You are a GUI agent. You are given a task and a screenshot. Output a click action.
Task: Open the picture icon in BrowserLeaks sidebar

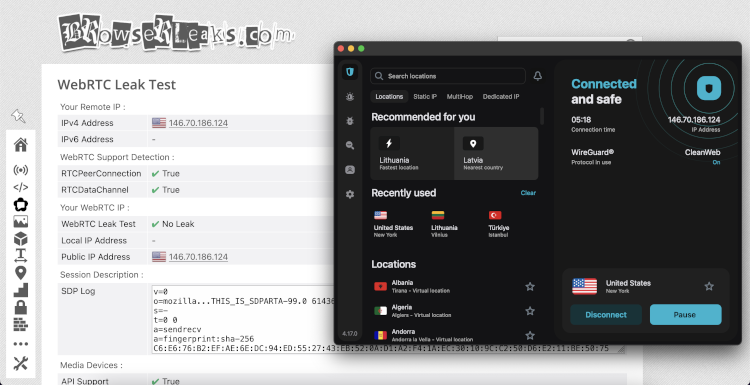click(x=21, y=221)
